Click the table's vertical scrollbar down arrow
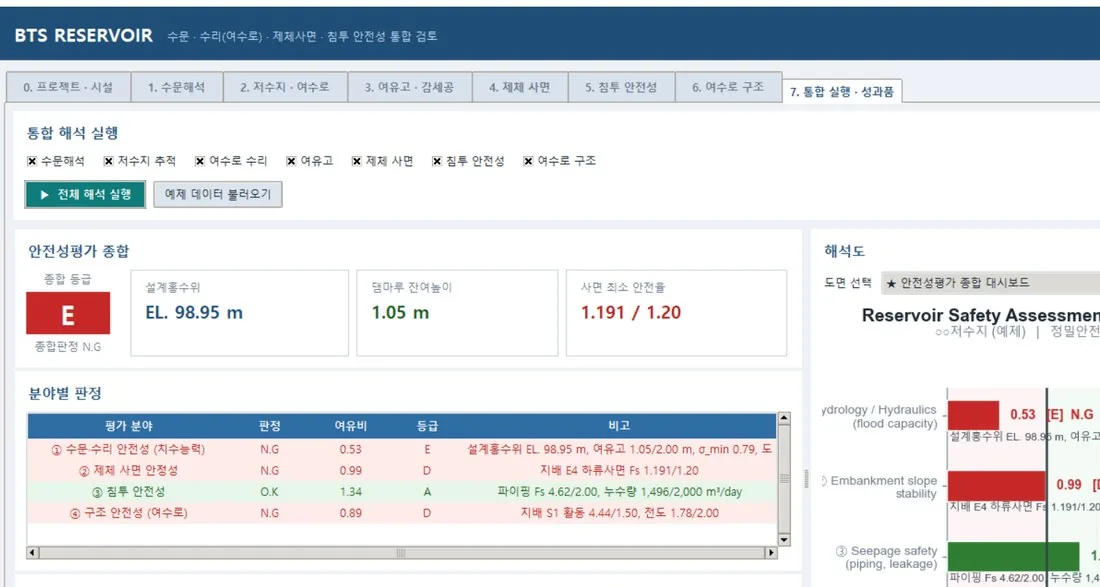The width and height of the screenshot is (1100, 587). pos(784,539)
